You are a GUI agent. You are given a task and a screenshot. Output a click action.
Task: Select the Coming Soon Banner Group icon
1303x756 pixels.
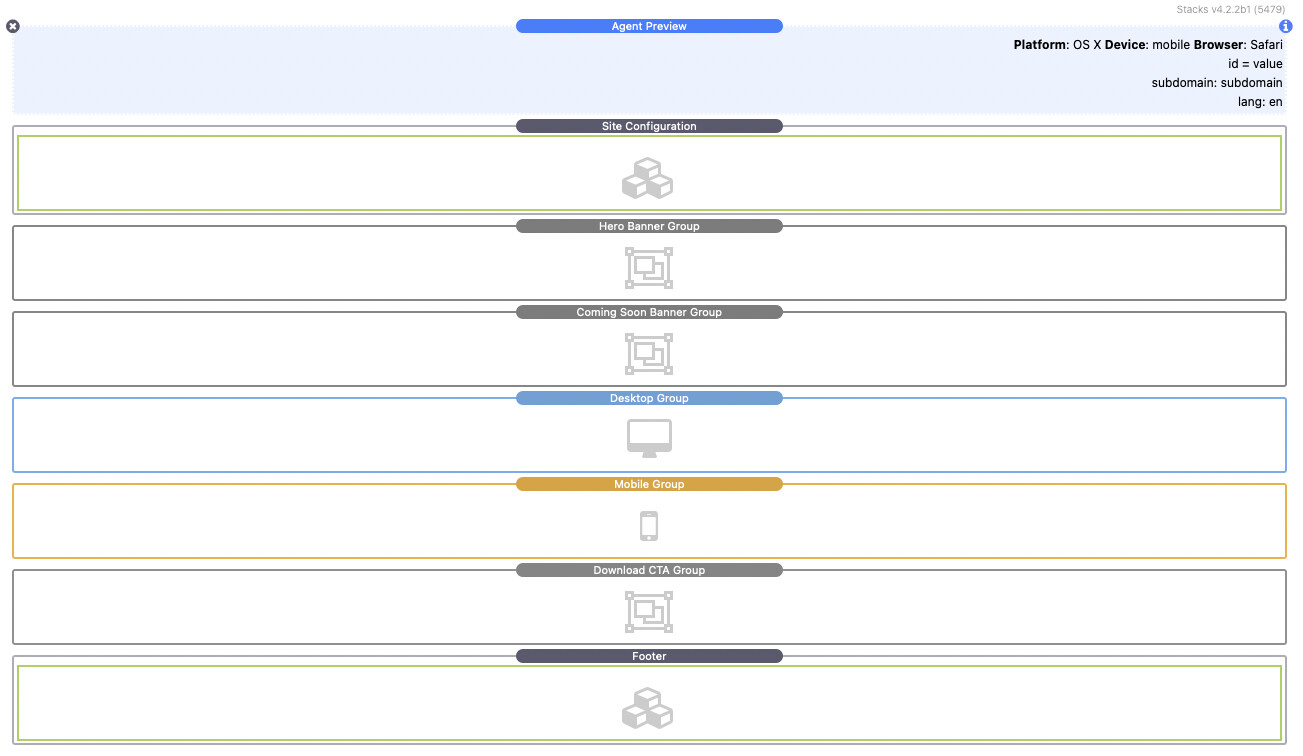coord(649,354)
